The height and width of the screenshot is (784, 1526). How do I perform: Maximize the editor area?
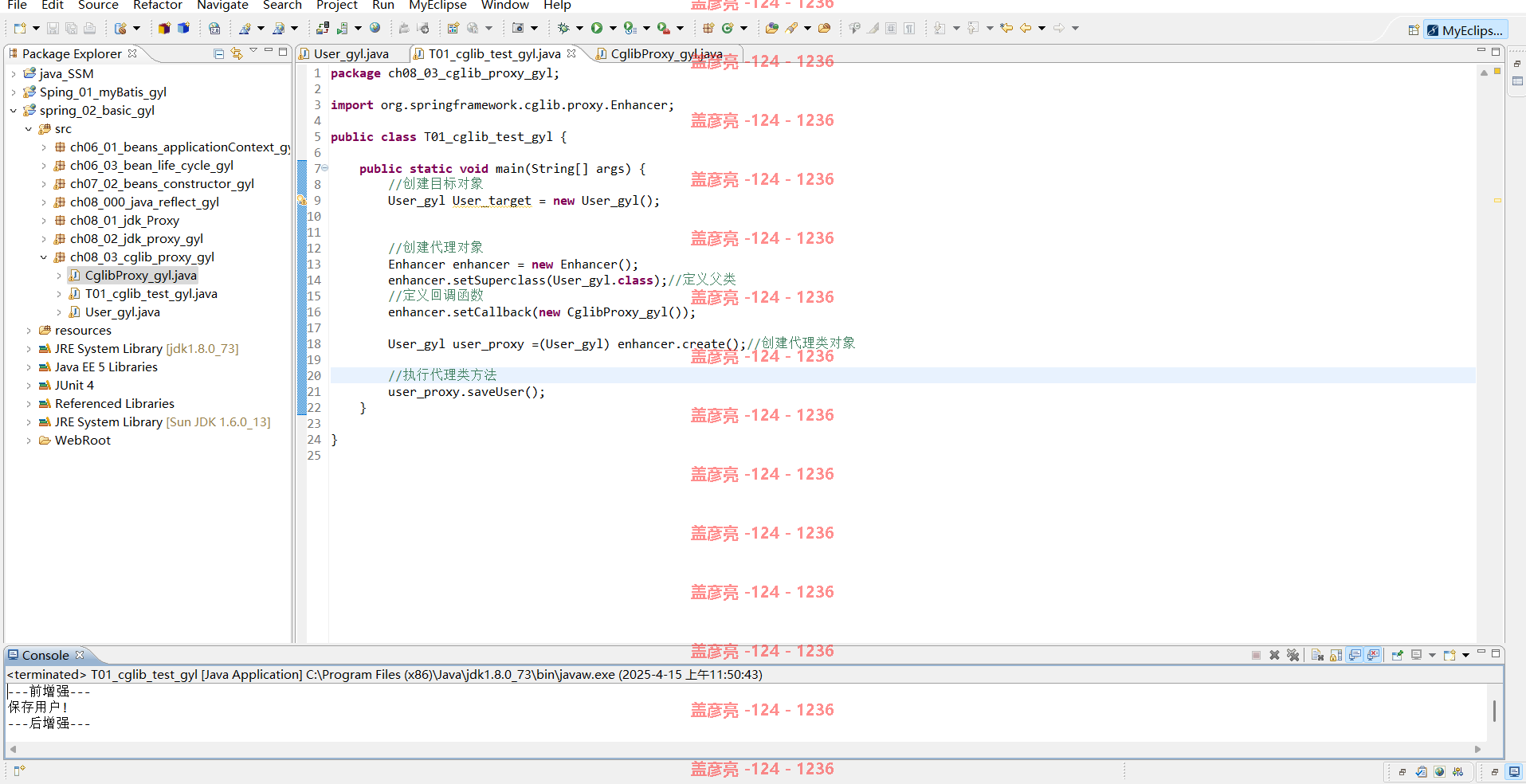[1496, 52]
